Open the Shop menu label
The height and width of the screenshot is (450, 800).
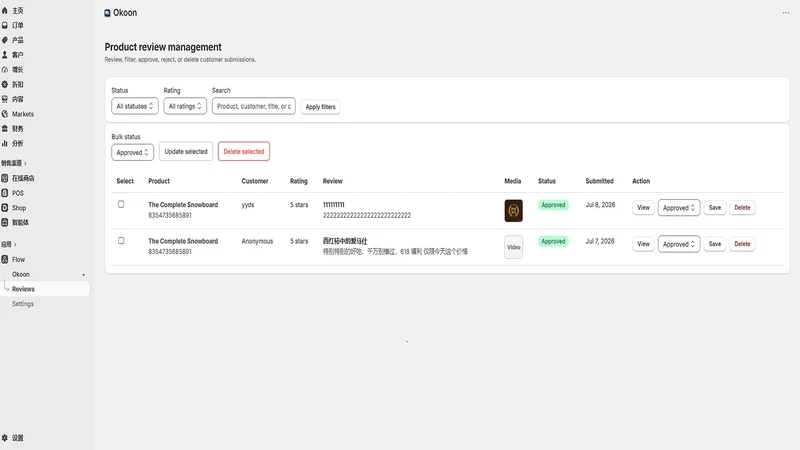(x=19, y=208)
